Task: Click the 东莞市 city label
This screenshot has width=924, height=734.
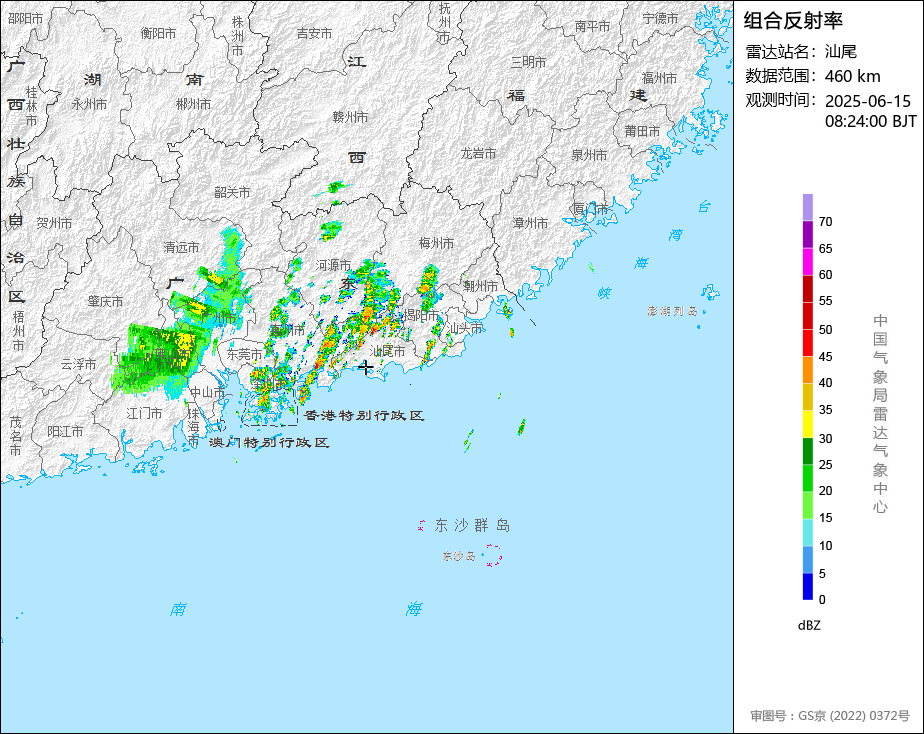Action: pos(245,355)
